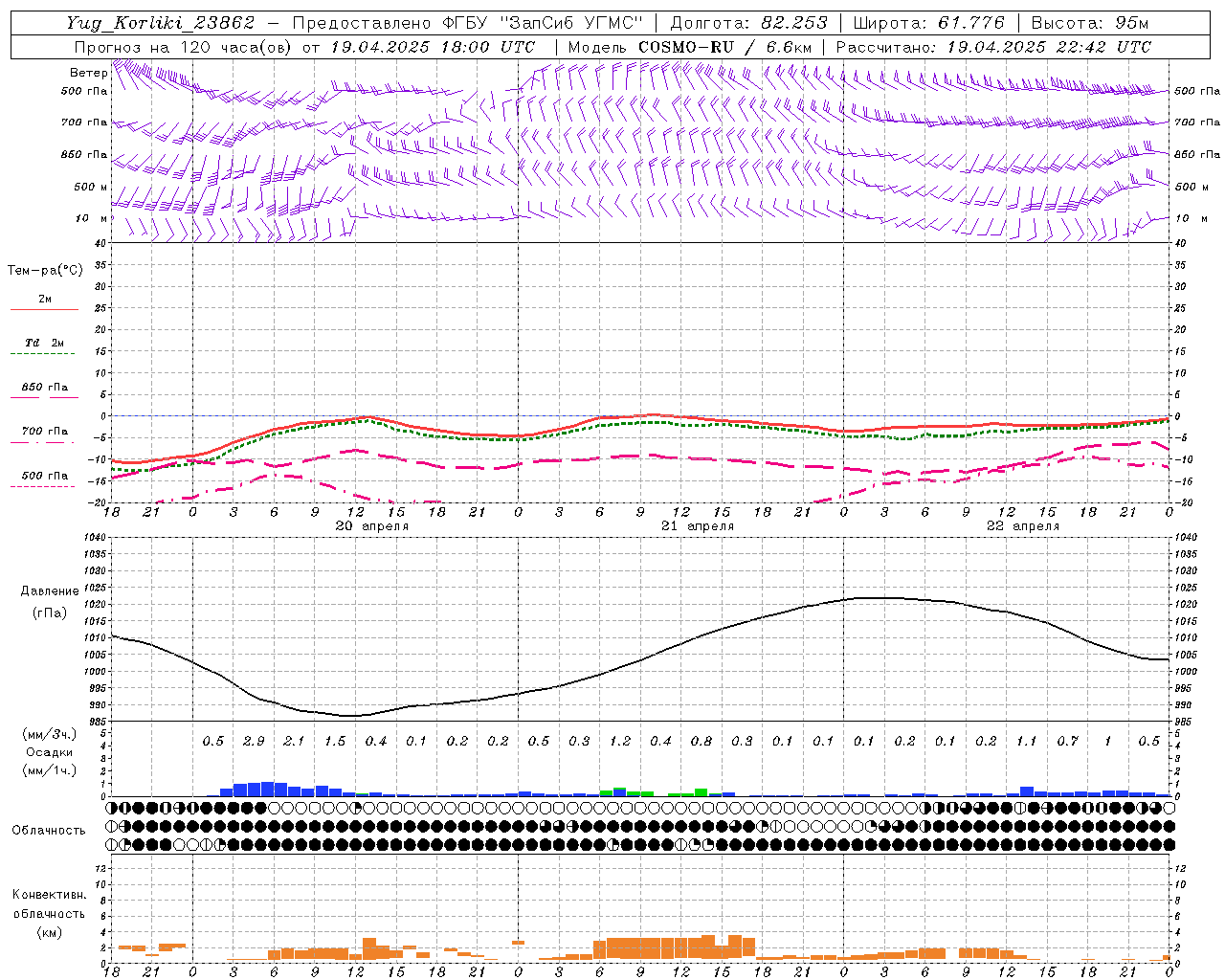Viewport: 1225px width, 980px height.
Task: Click the 500 гПа temperature legend entry
Action: coord(45,476)
